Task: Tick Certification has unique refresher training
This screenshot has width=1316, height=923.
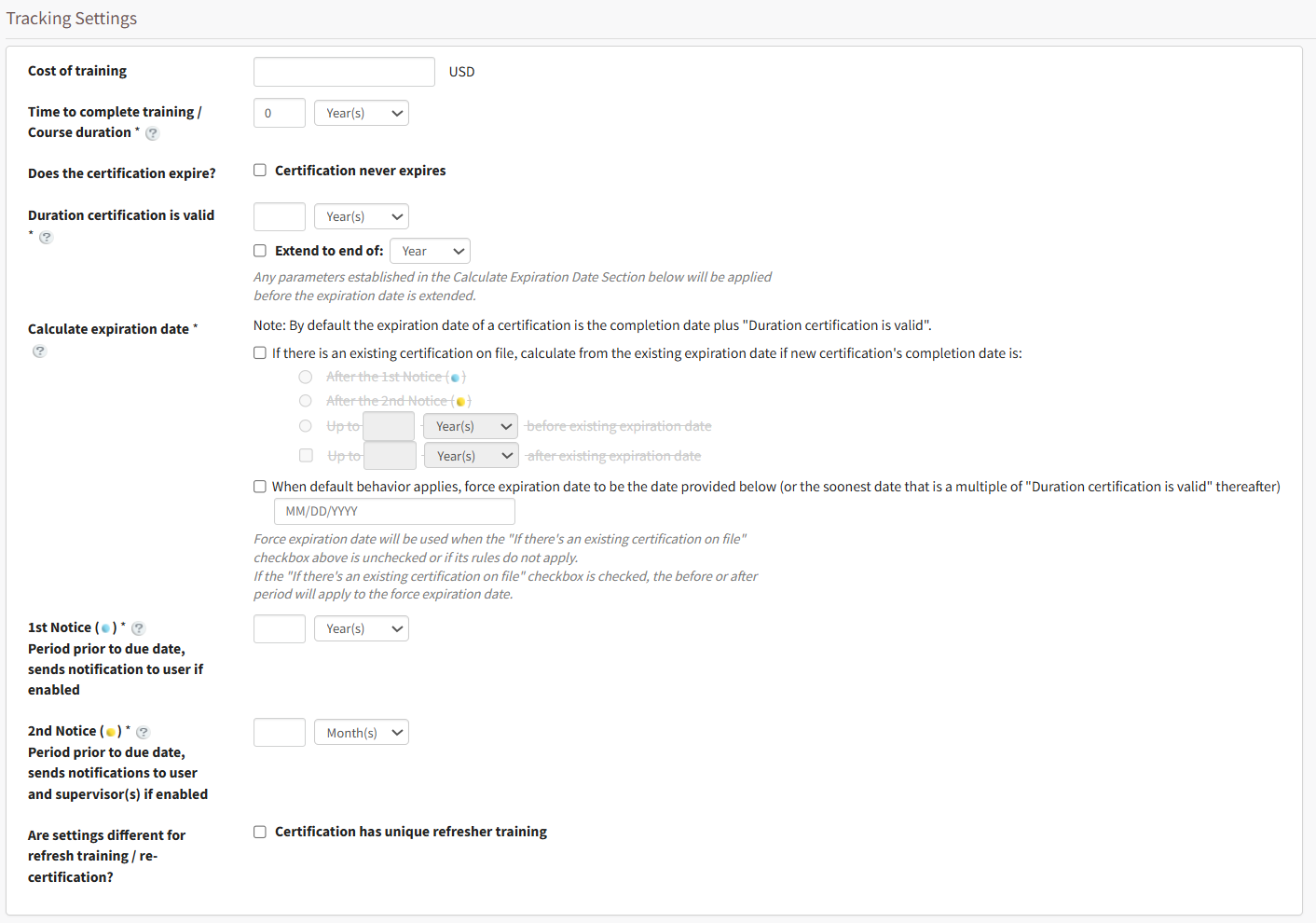Action: 260,832
